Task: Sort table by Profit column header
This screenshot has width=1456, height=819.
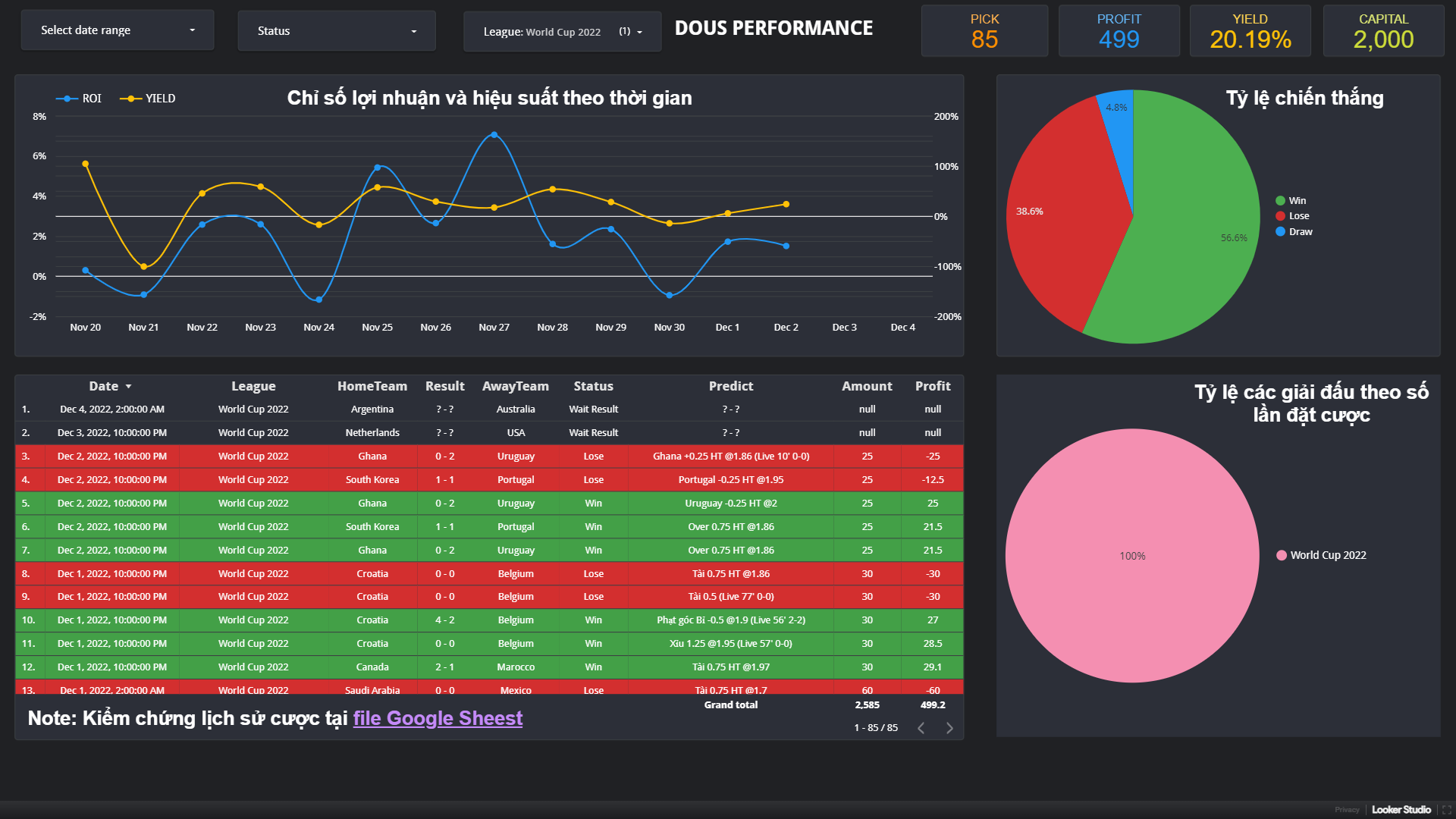Action: [932, 386]
